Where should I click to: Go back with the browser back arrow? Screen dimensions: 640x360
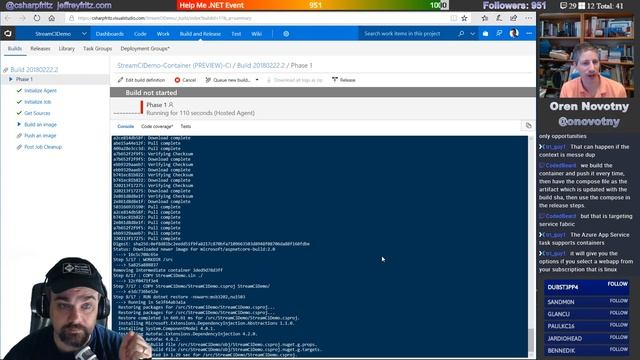click(9, 18)
